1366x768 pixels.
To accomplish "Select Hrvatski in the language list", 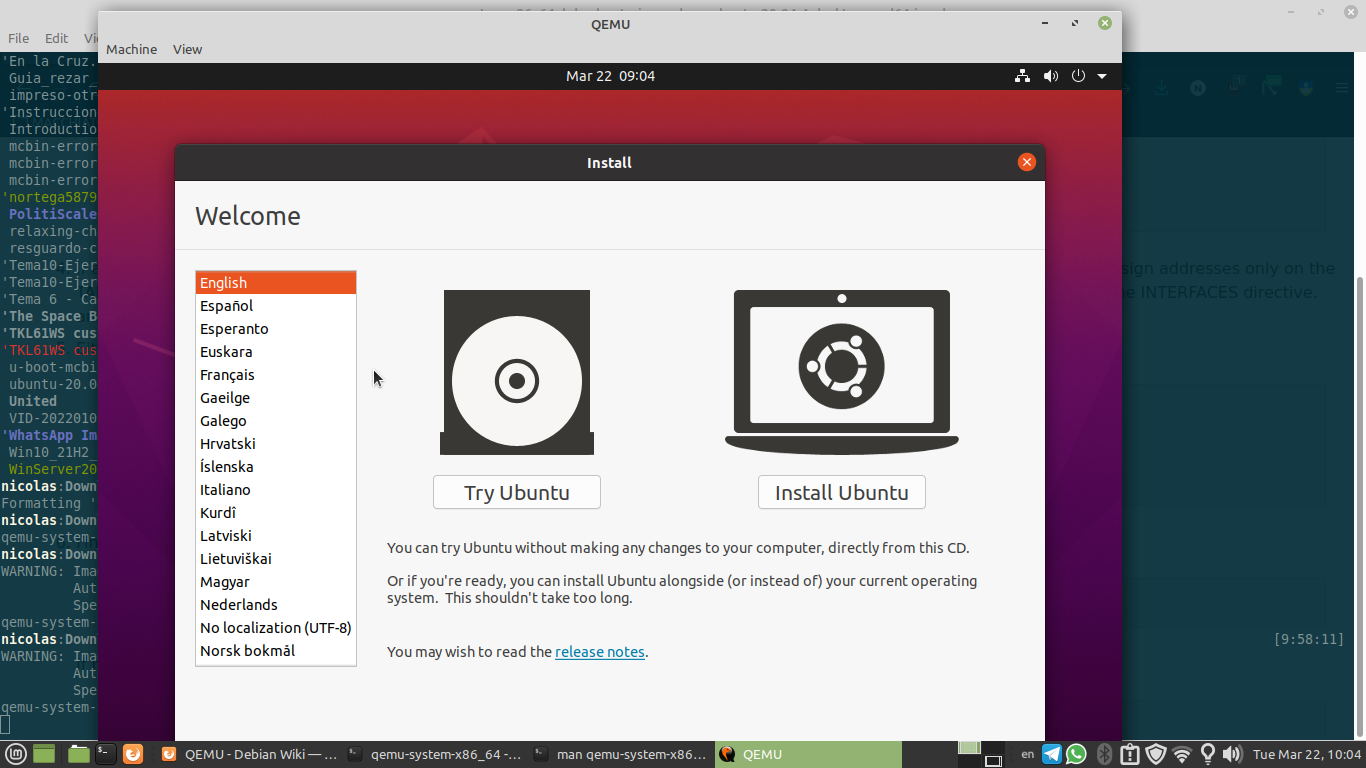I will [276, 444].
